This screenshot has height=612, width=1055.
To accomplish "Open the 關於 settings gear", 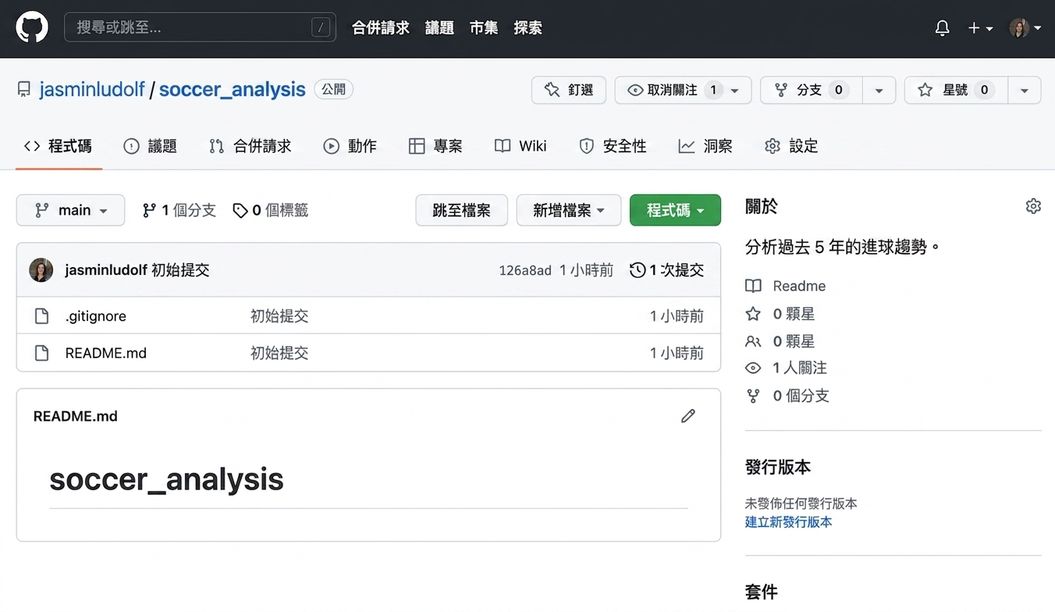I will click(1033, 206).
